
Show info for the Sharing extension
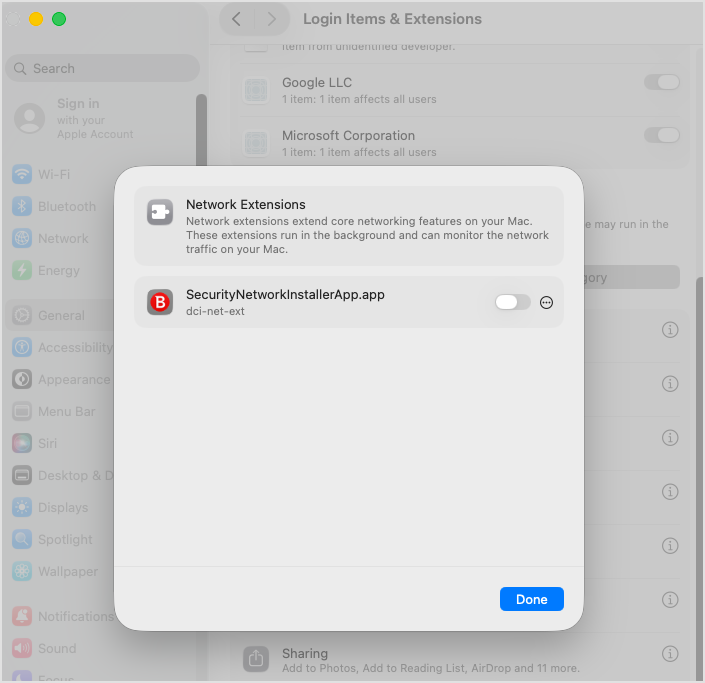click(671, 654)
